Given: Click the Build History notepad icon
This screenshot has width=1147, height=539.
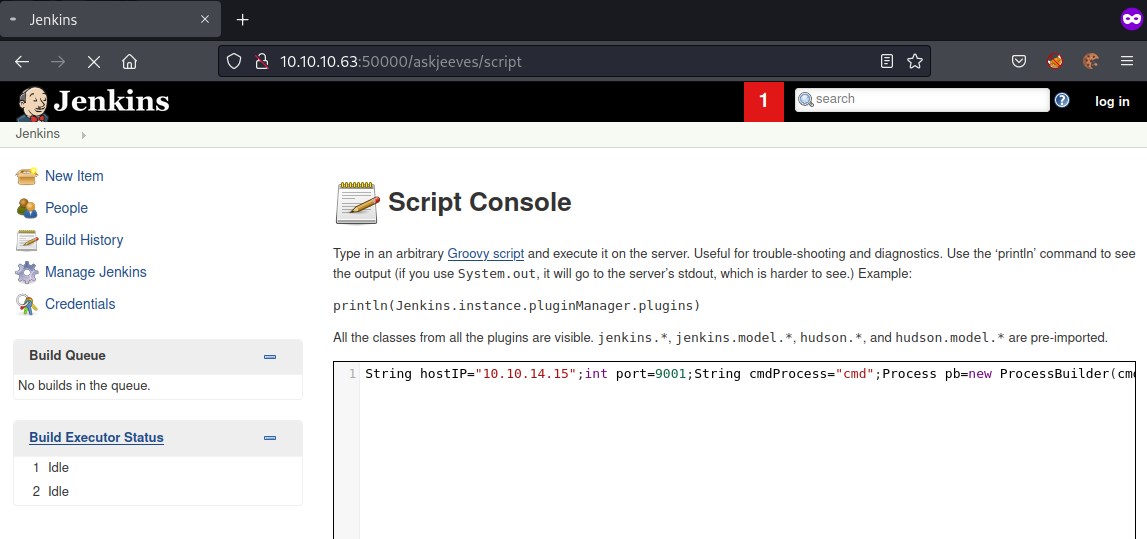Looking at the screenshot, I should pos(27,240).
